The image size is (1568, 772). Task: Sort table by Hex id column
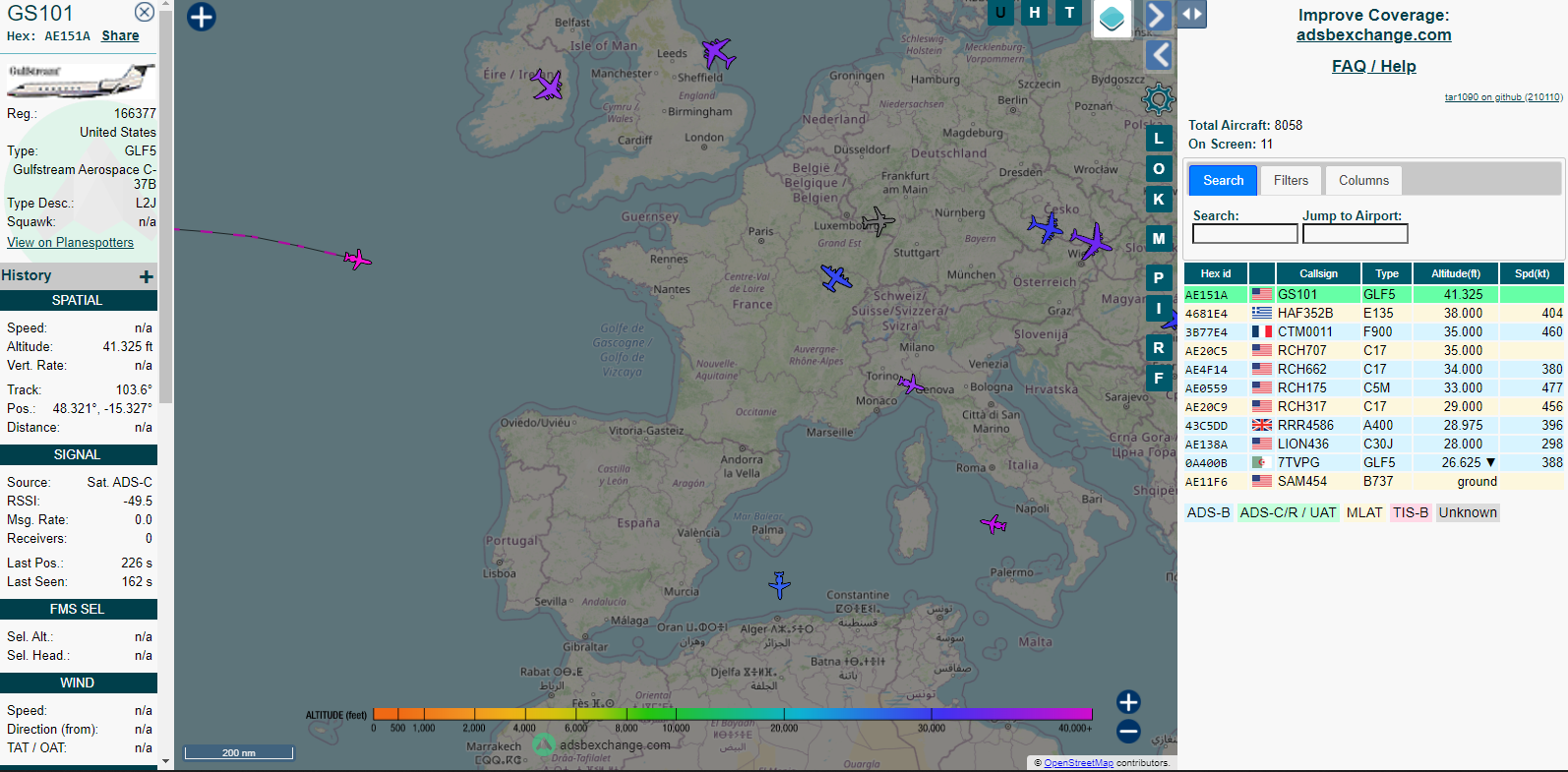1216,273
